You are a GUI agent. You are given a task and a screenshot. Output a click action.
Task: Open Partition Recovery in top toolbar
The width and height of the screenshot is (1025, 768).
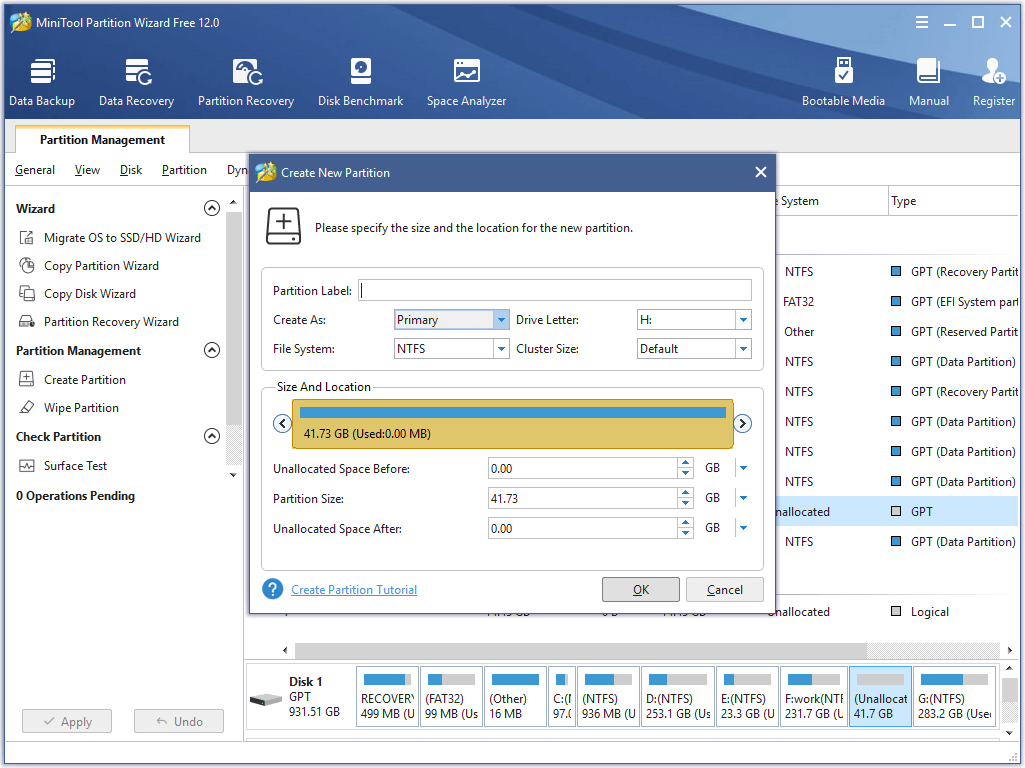(x=246, y=82)
